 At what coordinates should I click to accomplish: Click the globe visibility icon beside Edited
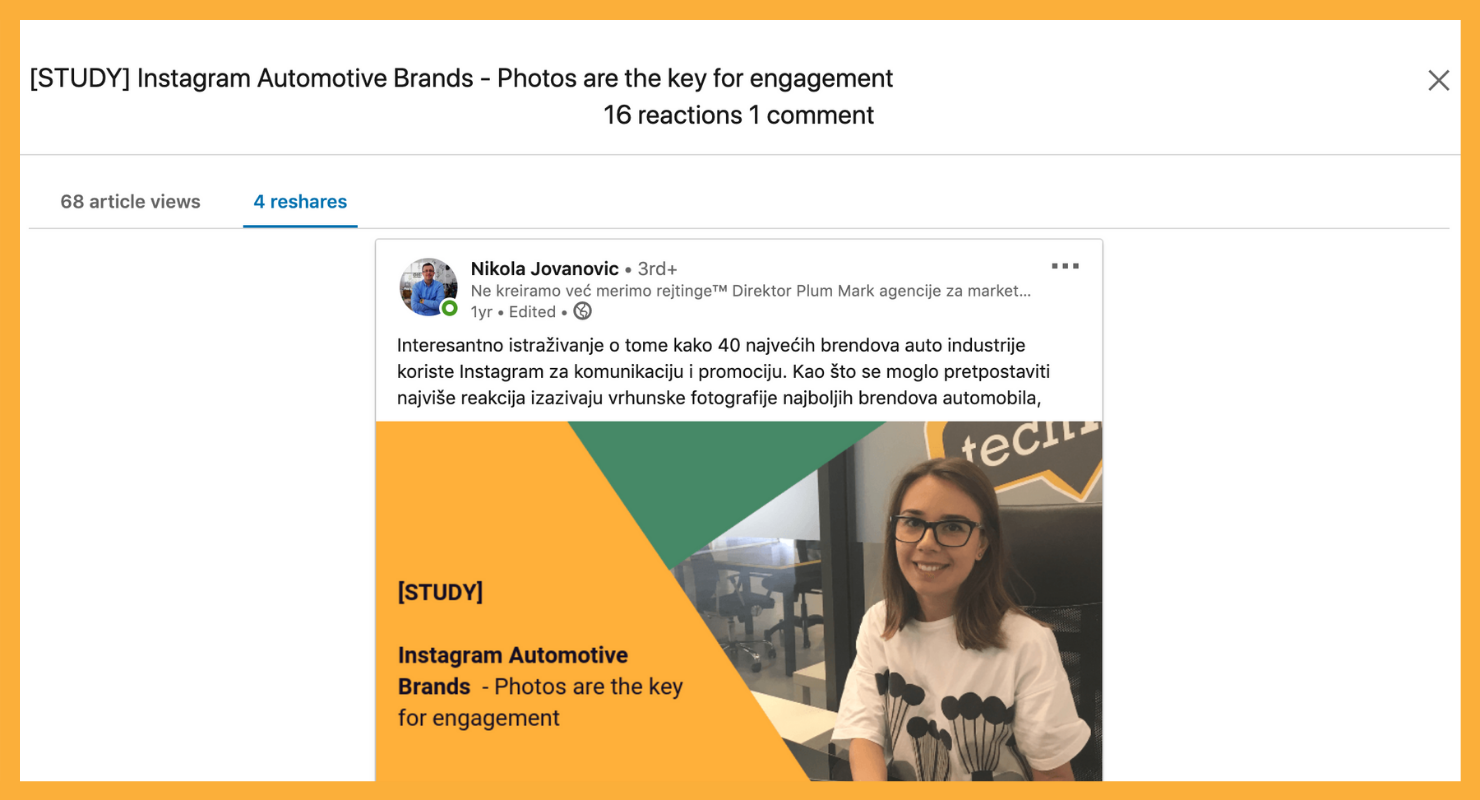click(583, 312)
